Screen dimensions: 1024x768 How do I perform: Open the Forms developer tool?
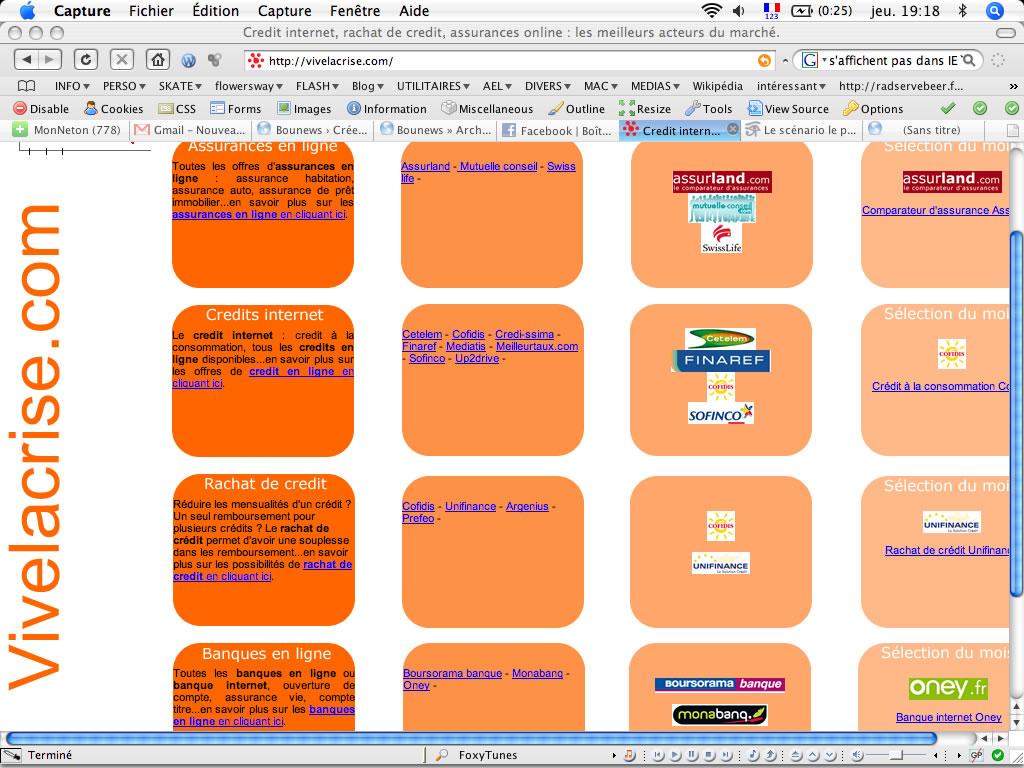[235, 108]
